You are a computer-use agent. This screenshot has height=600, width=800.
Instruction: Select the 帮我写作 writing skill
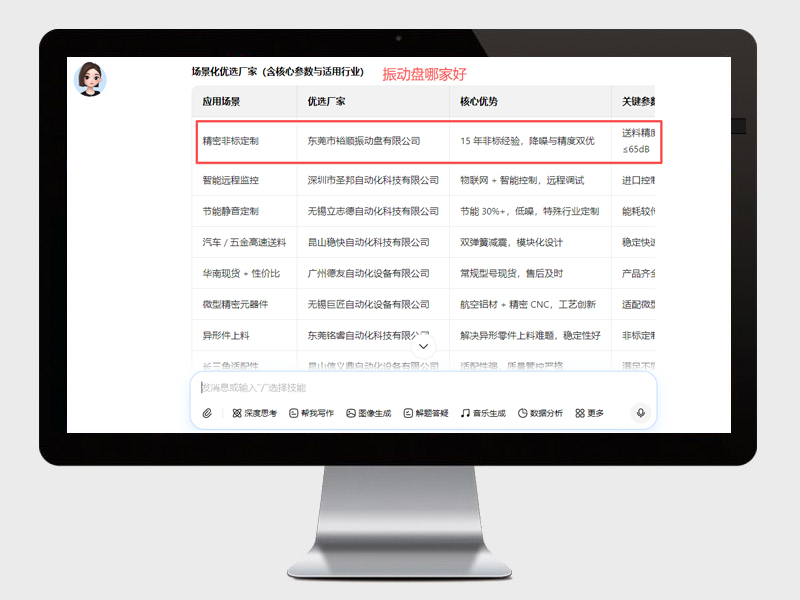click(311, 413)
